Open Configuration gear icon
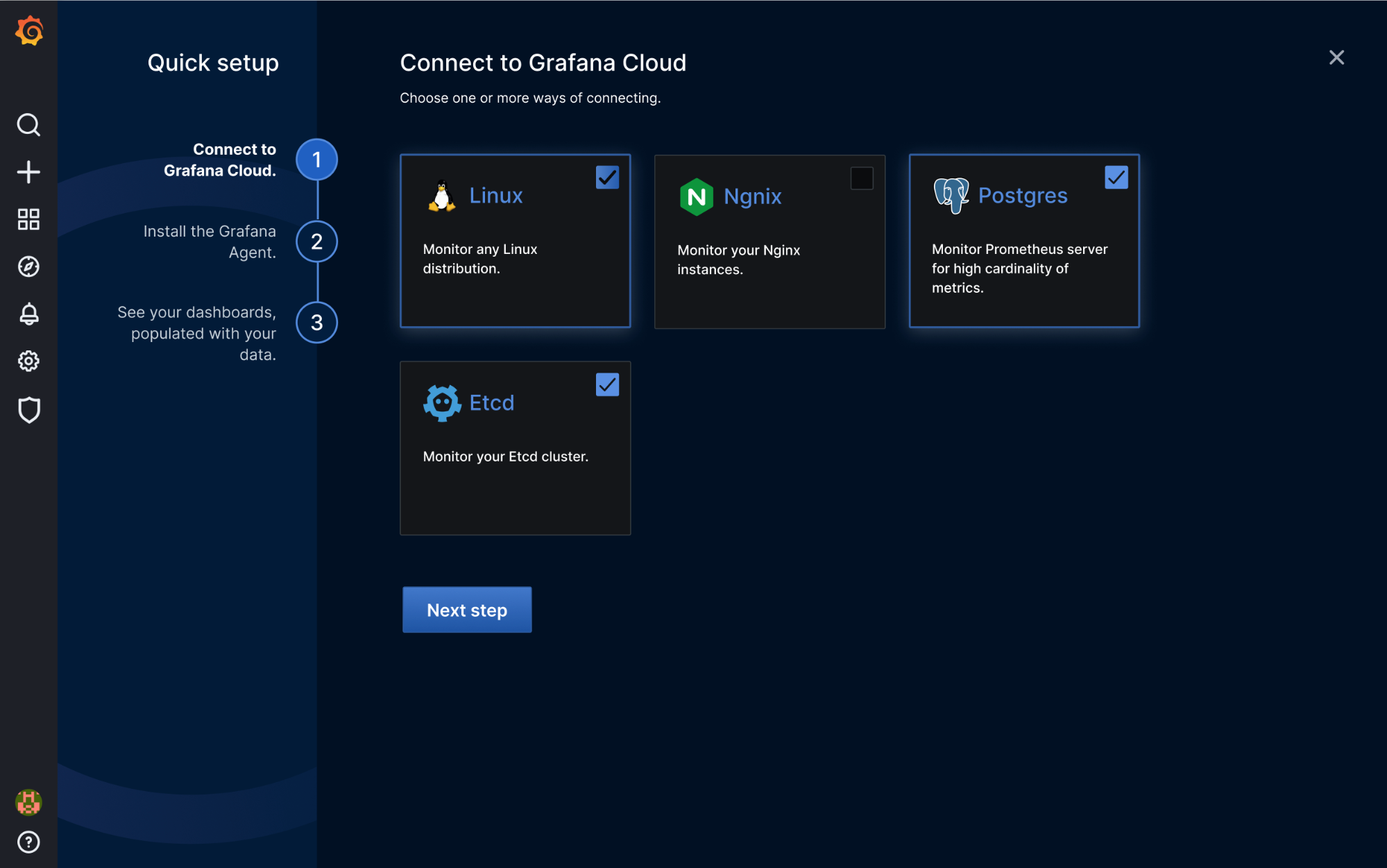Viewport: 1387px width, 868px height. 28,361
